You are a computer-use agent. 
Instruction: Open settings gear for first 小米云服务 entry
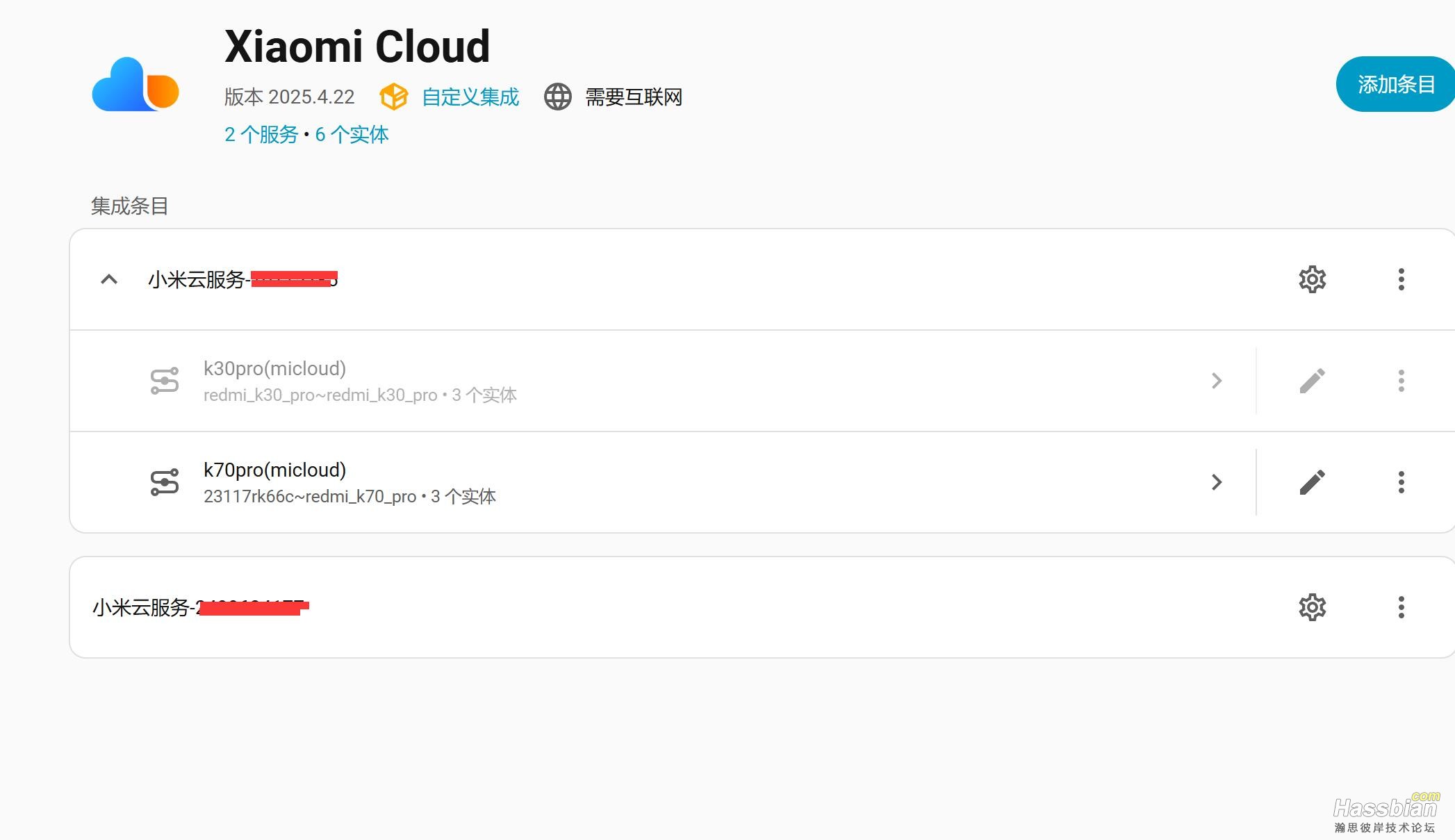click(1312, 279)
